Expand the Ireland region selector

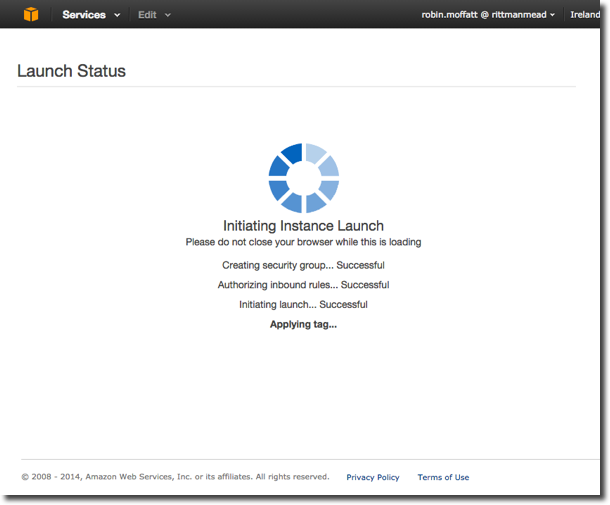click(585, 15)
